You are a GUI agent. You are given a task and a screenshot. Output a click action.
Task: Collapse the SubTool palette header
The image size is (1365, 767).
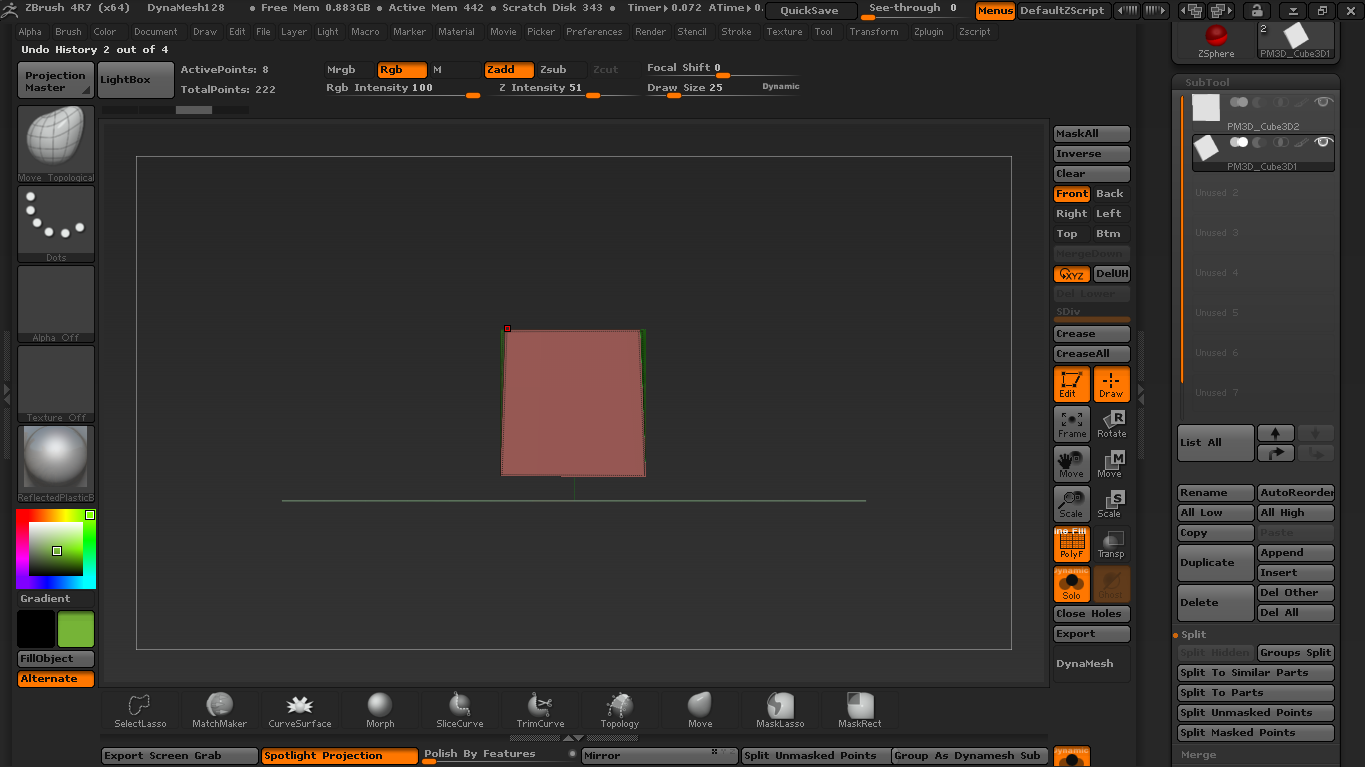[1207, 82]
